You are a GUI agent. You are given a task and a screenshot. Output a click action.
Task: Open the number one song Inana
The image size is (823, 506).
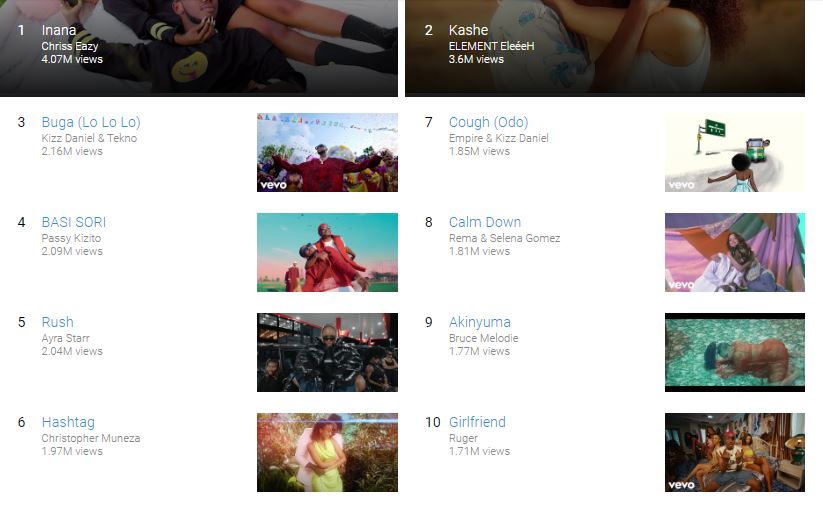(x=59, y=30)
